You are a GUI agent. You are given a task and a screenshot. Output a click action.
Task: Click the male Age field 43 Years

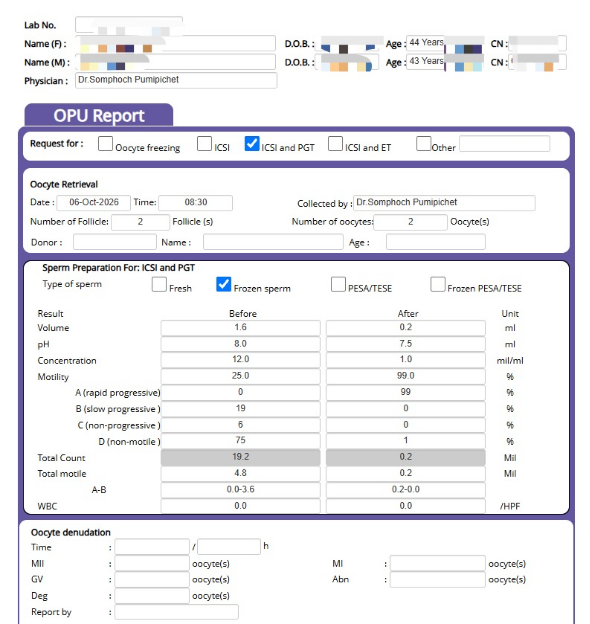(425, 61)
